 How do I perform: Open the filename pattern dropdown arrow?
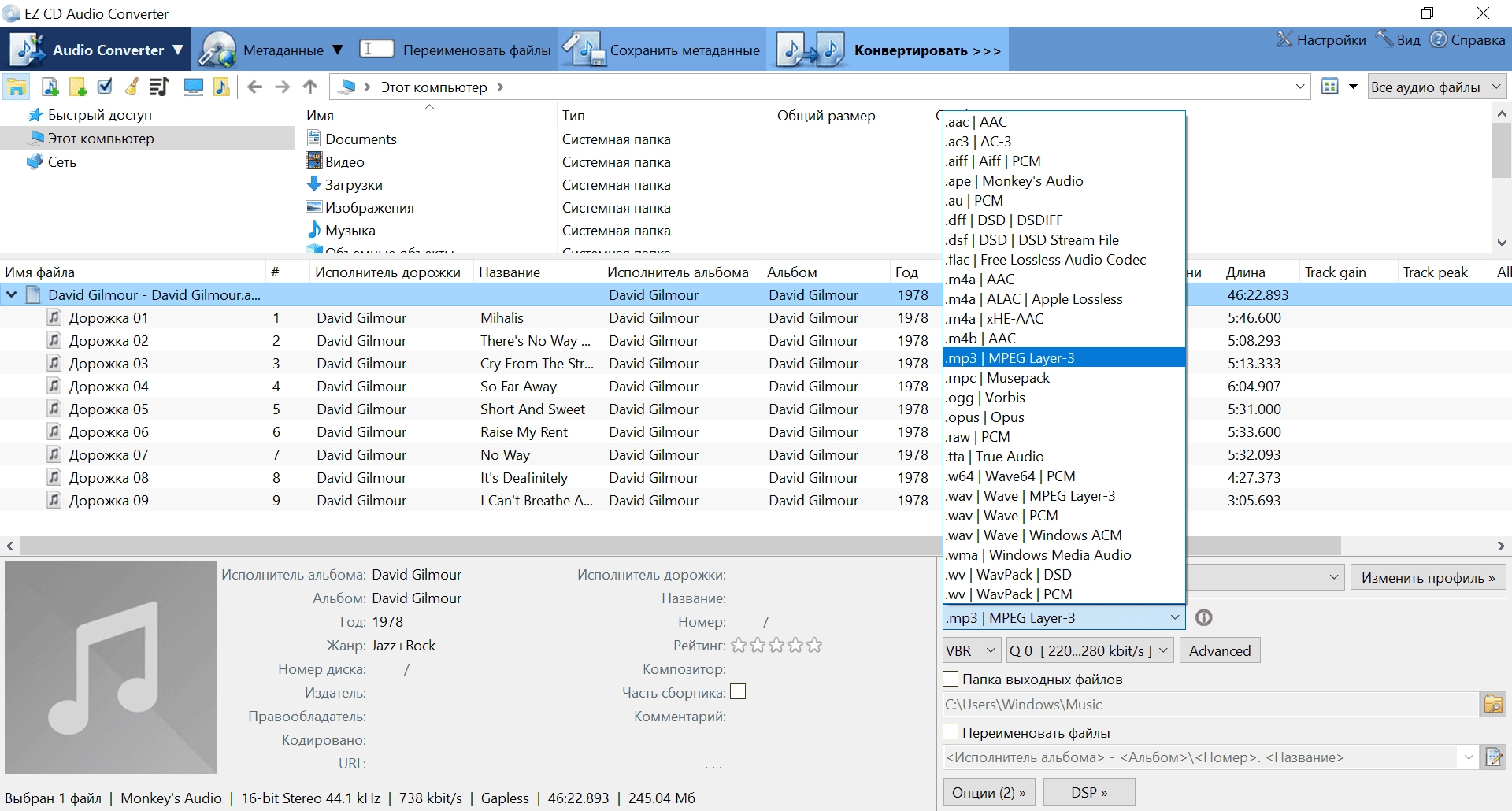point(1468,757)
